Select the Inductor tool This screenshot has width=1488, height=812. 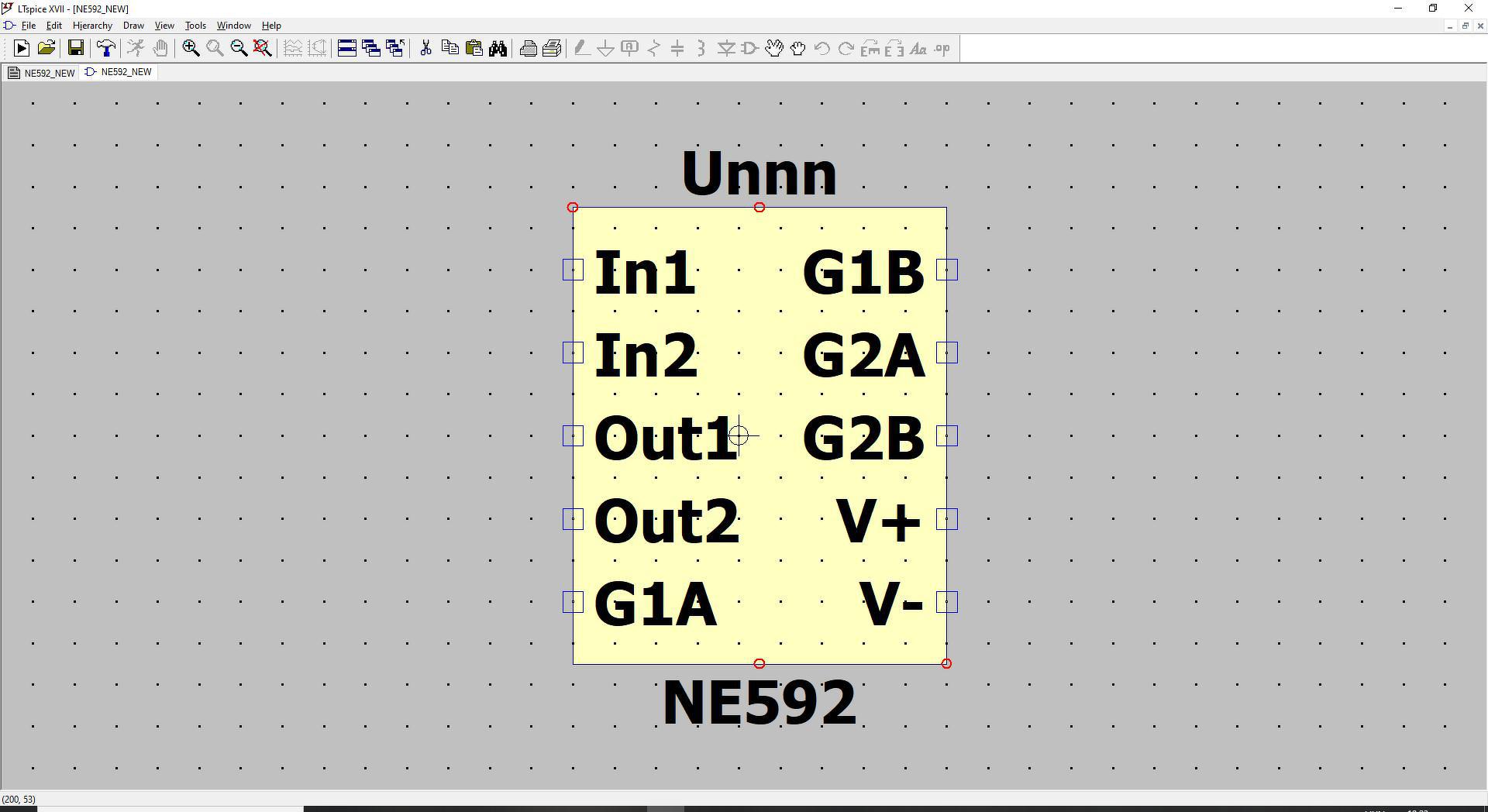[x=701, y=49]
